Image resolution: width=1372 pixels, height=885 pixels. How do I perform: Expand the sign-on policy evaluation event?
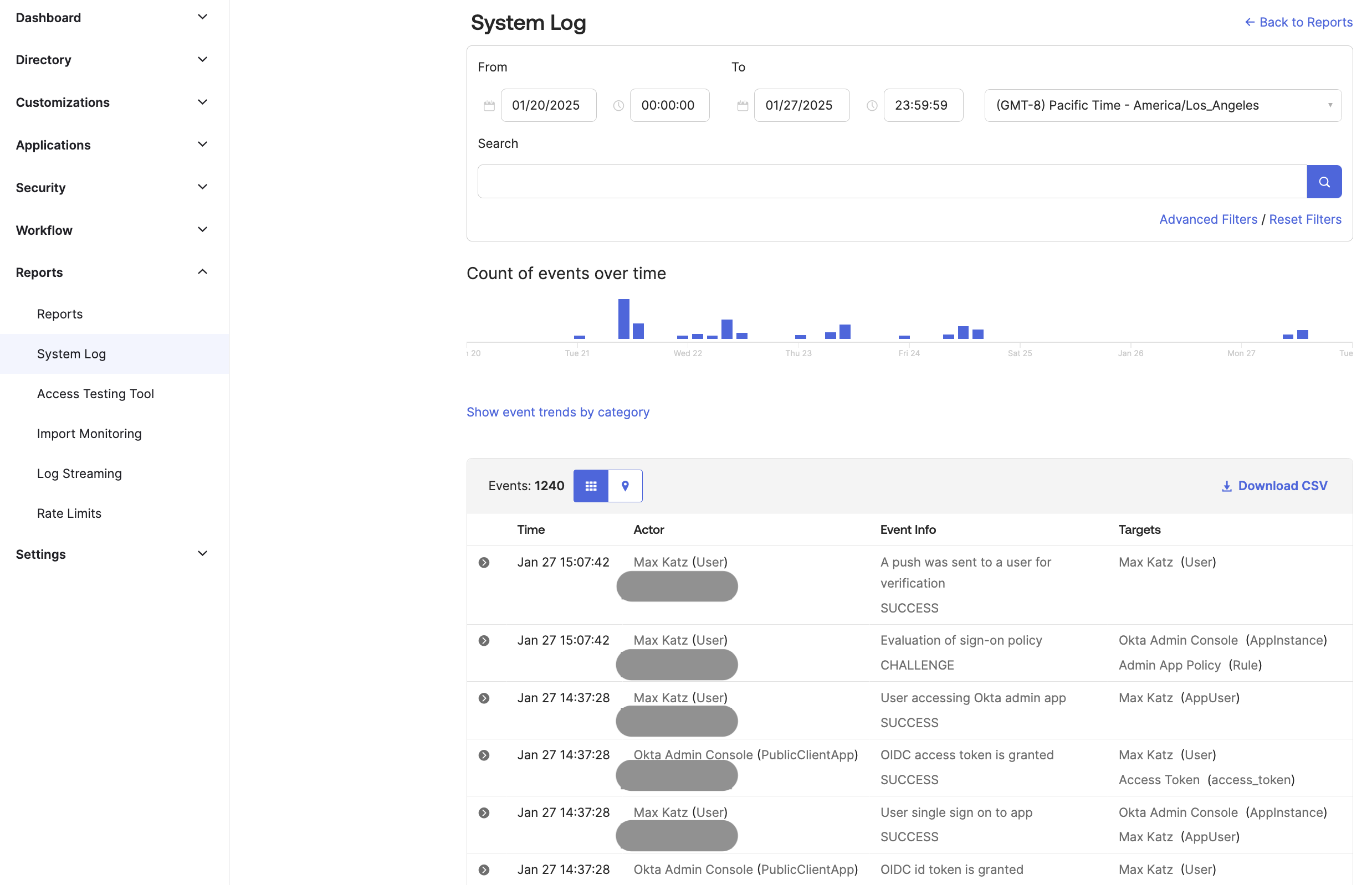484,641
